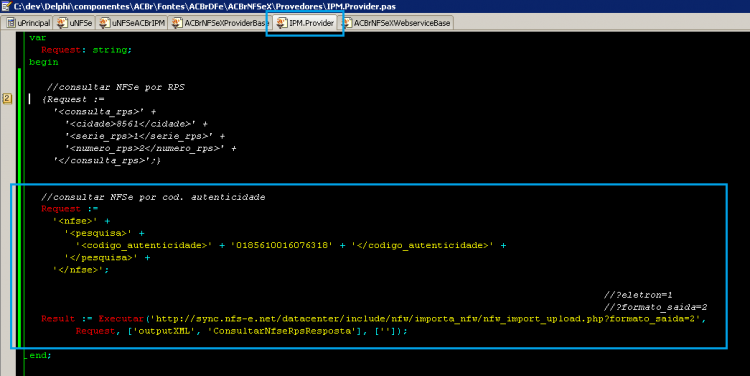Click the 'end;' keyword
The width and height of the screenshot is (750, 376).
coord(40,355)
